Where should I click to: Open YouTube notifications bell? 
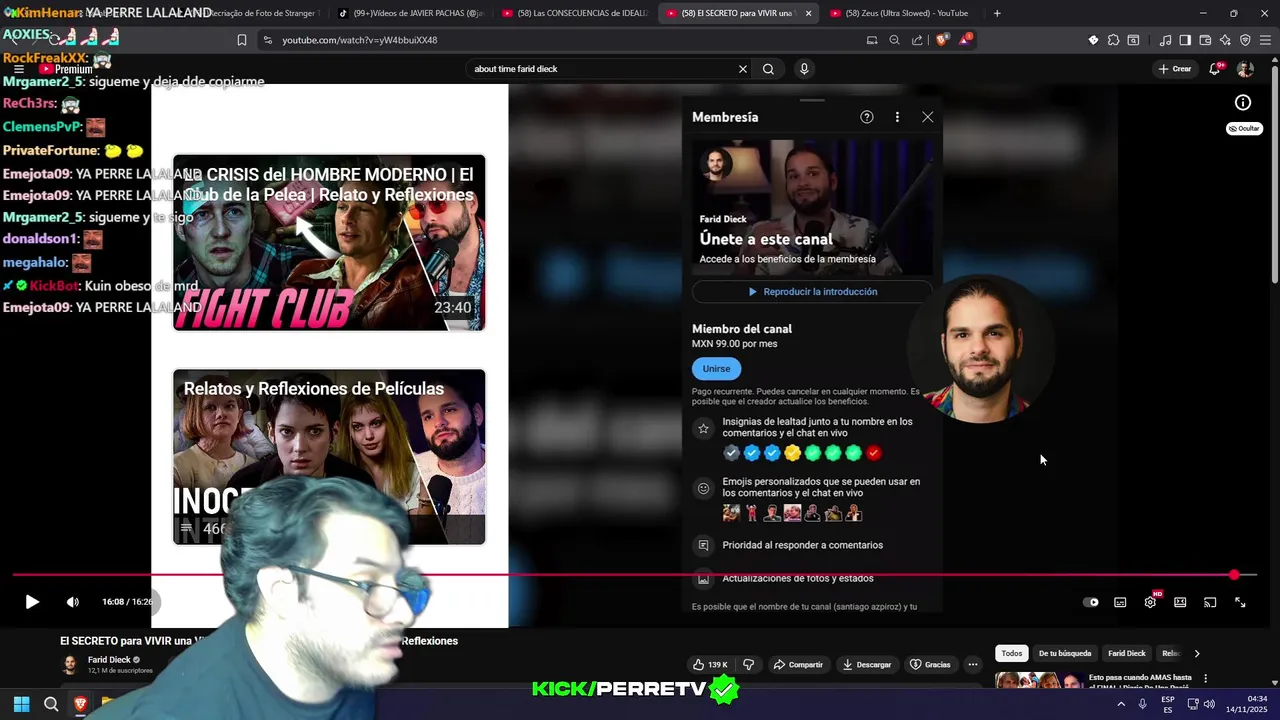pos(1214,69)
